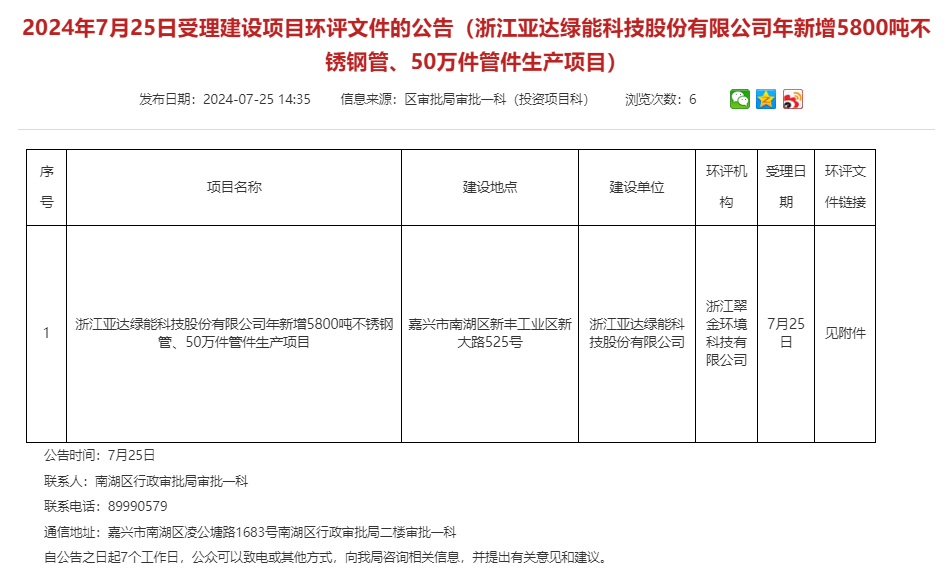Click the 通信地址 mailing address line
950x571 pixels.
pyautogui.click(x=250, y=532)
